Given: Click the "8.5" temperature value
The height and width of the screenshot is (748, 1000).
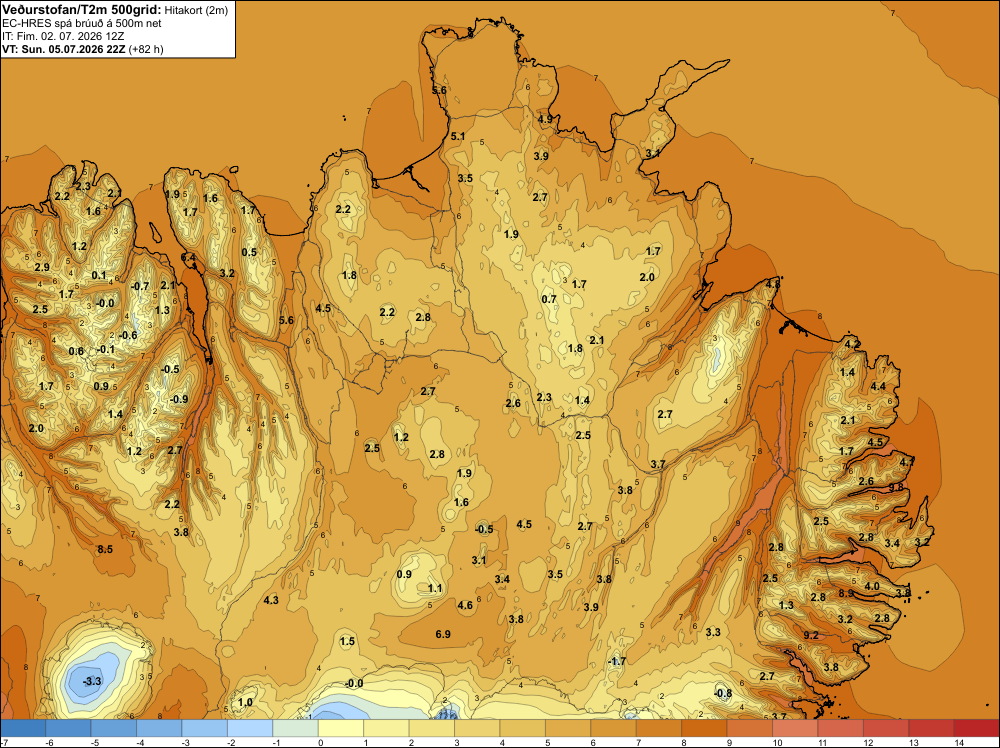Looking at the screenshot, I should (105, 549).
